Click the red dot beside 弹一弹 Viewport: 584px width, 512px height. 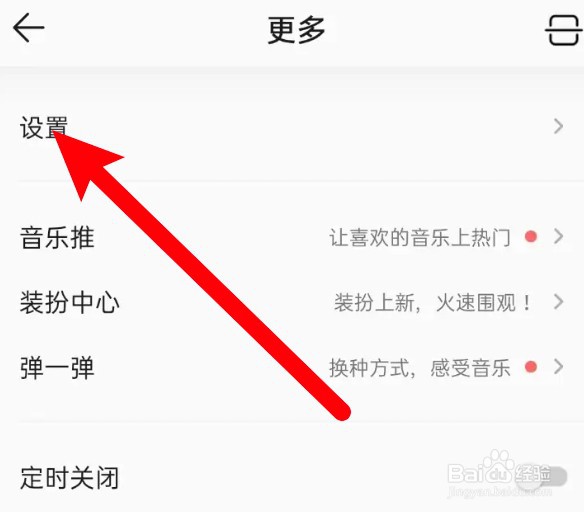[530, 367]
